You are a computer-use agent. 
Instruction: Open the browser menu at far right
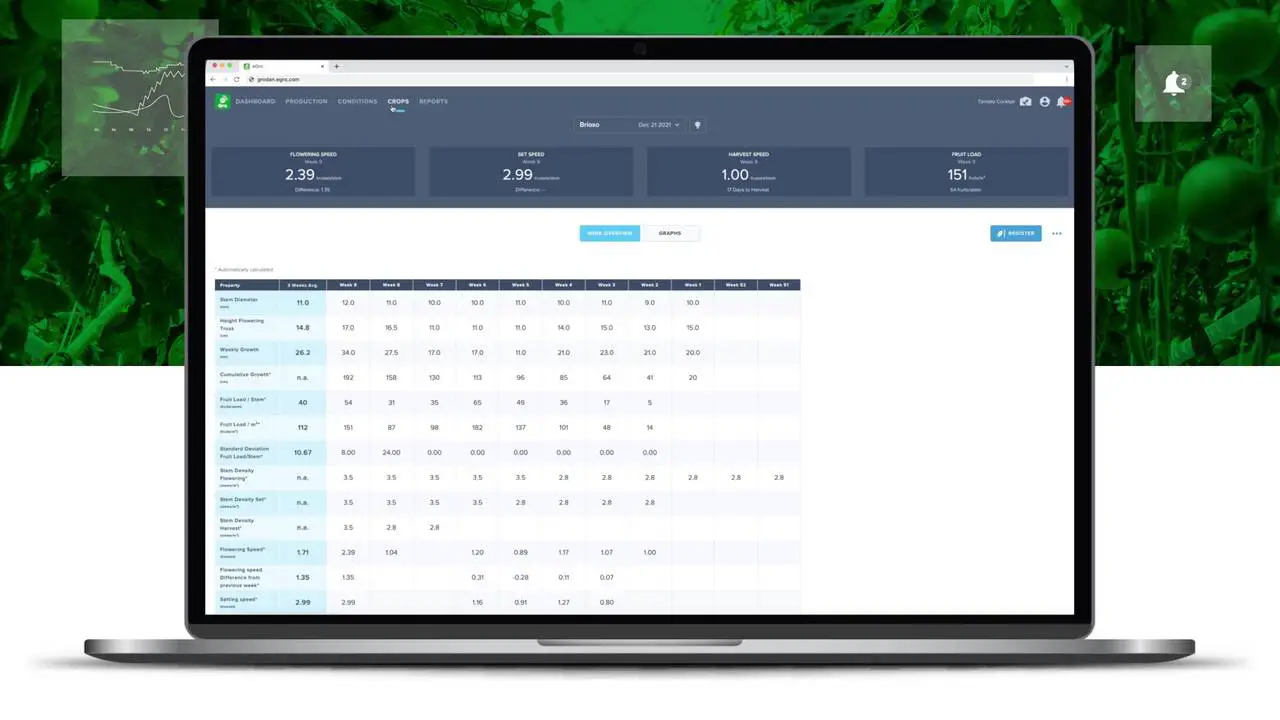point(1066,79)
